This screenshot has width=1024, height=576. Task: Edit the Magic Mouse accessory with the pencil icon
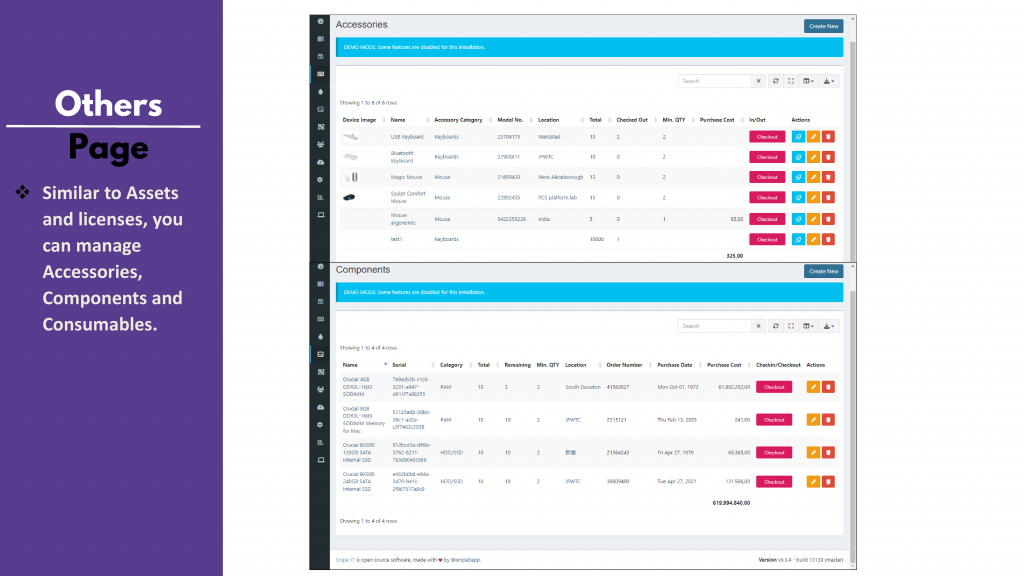[813, 177]
